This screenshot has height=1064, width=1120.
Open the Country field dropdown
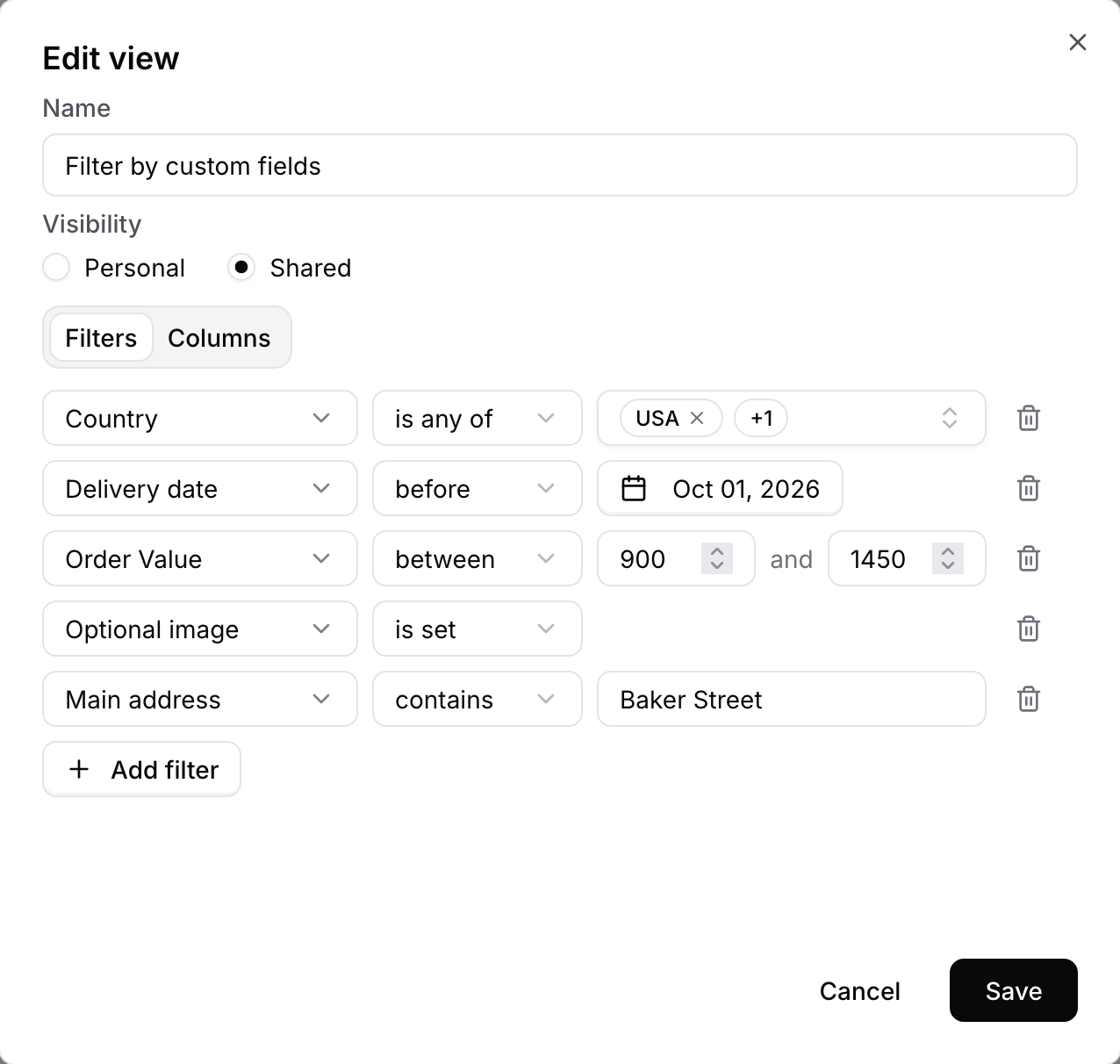tap(200, 418)
